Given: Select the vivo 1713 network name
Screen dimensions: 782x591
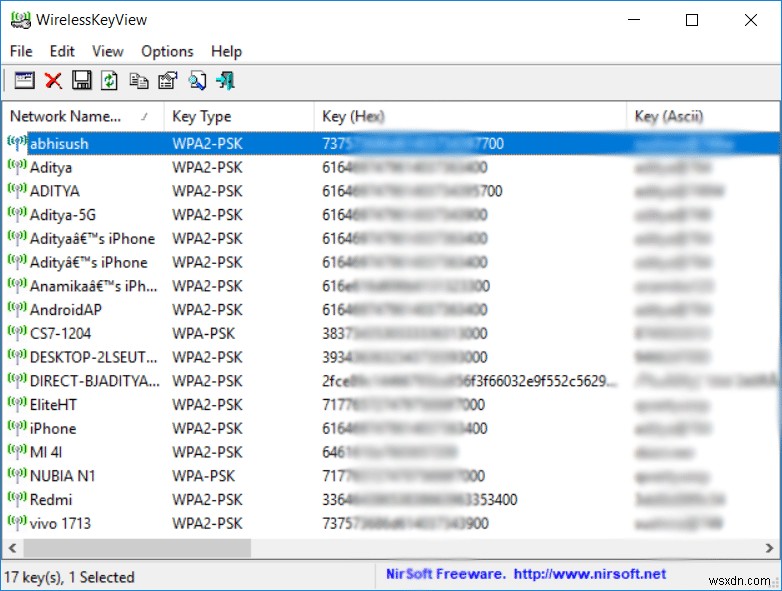Looking at the screenshot, I should pyautogui.click(x=60, y=523).
